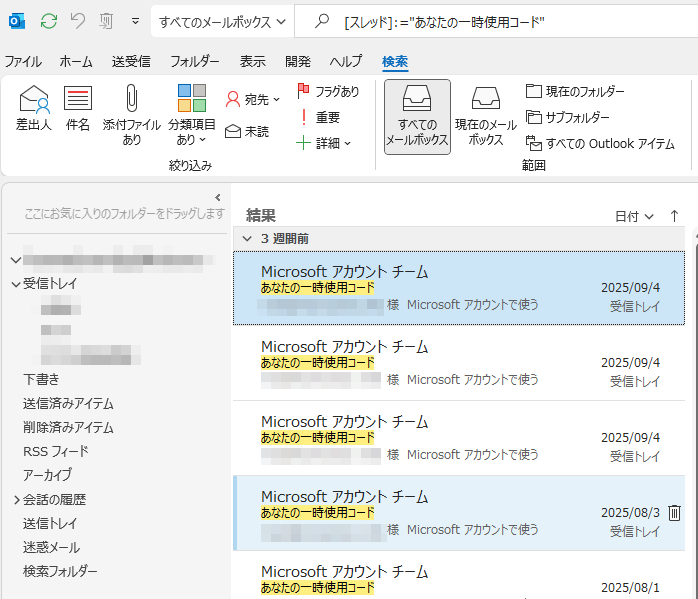Refine search by 件名 subject
Image resolution: width=698 pixels, height=599 pixels.
click(77, 108)
